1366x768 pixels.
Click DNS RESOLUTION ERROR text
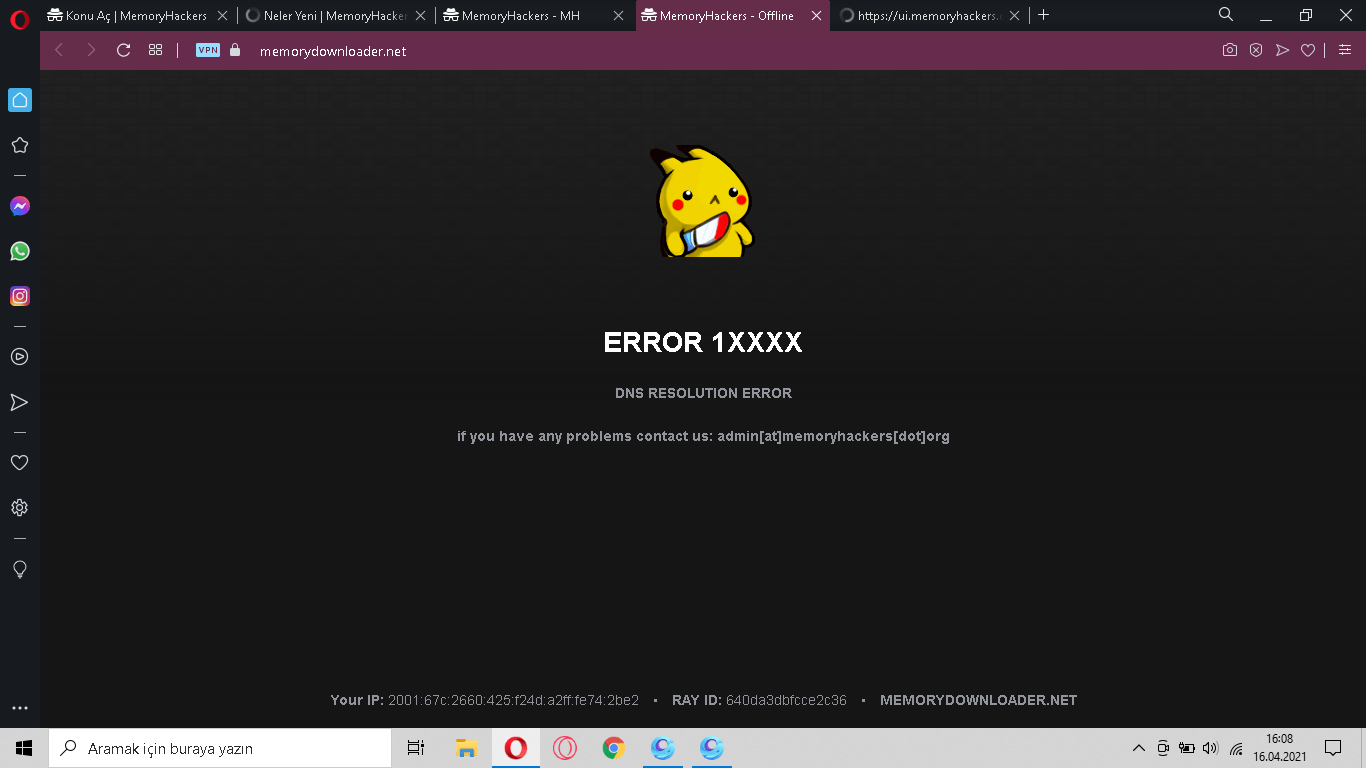(x=703, y=393)
